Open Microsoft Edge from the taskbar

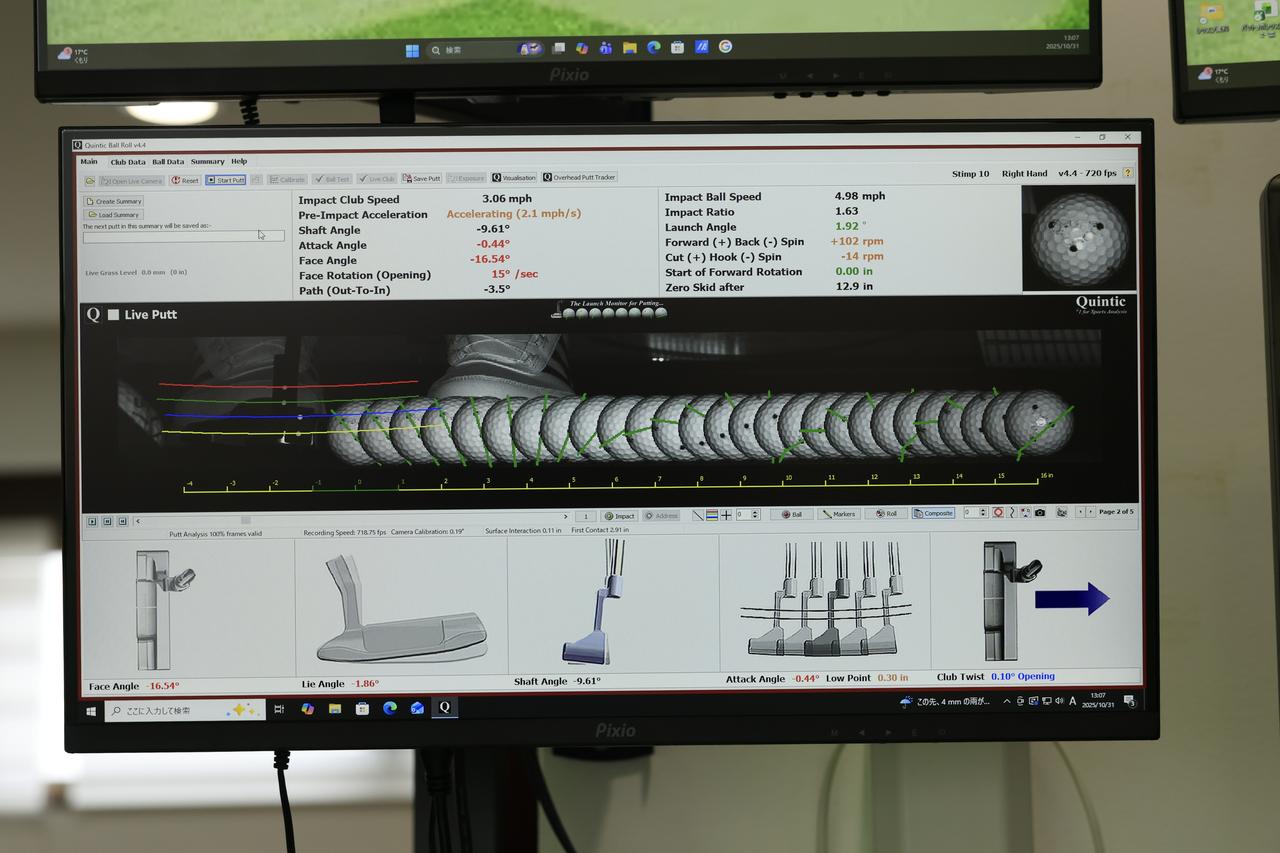coord(389,709)
